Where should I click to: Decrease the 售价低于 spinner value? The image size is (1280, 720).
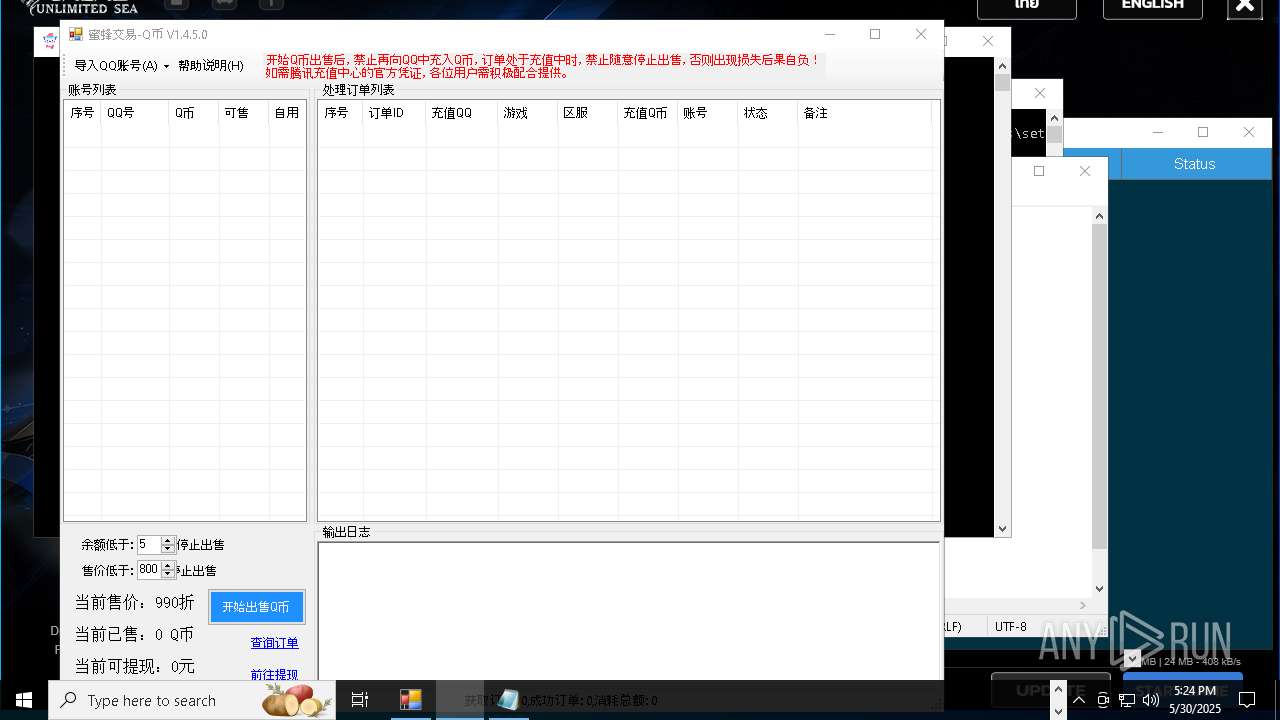(x=168, y=574)
